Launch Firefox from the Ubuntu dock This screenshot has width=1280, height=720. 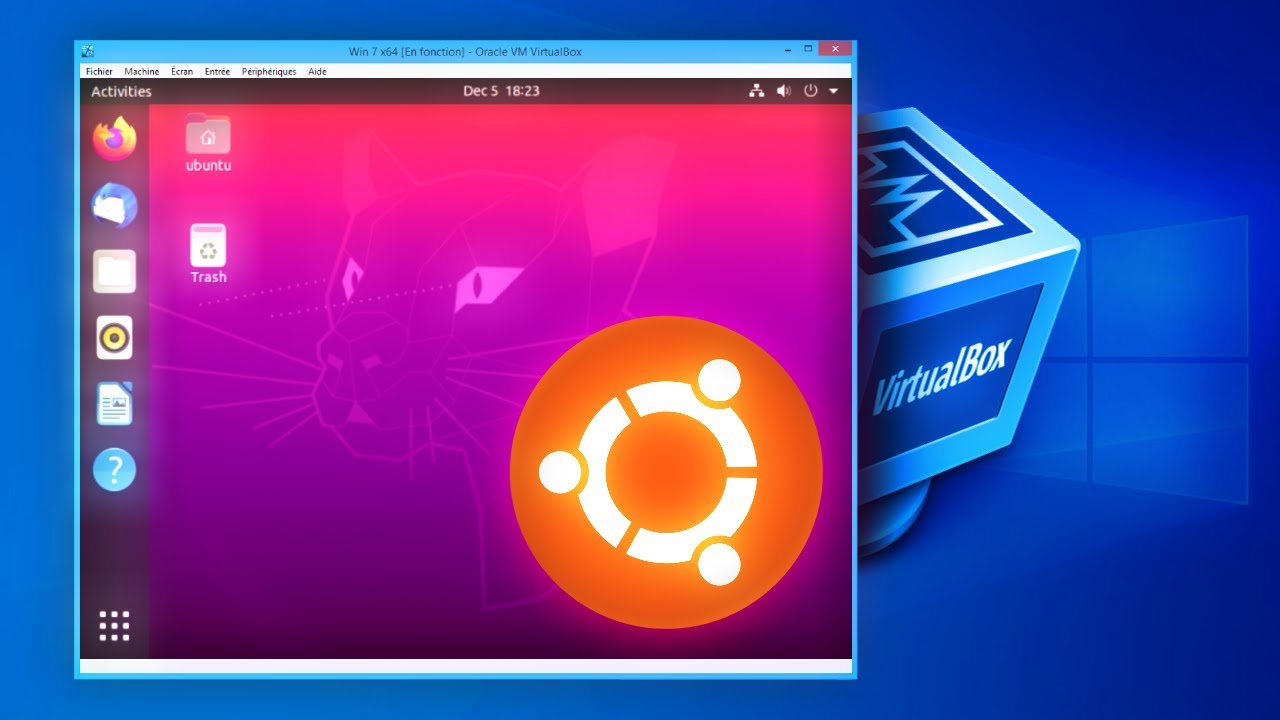(x=114, y=138)
